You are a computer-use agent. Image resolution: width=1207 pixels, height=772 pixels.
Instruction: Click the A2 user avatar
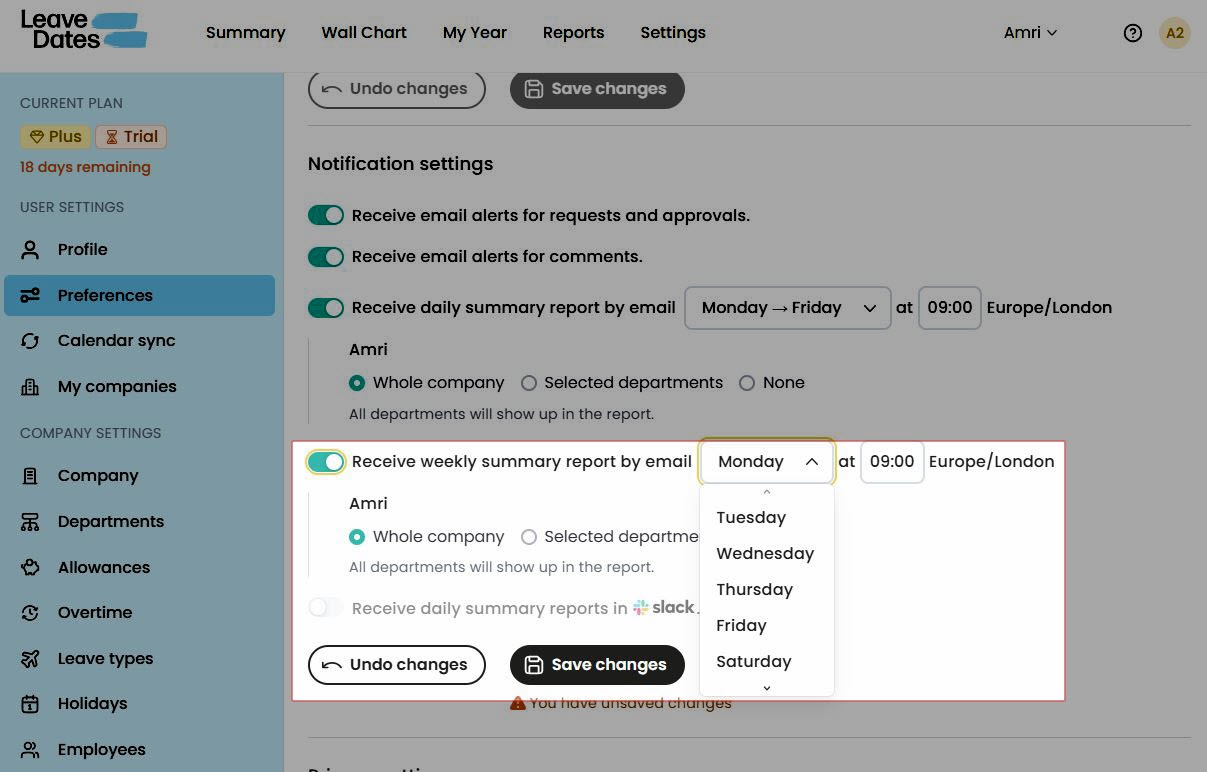tap(1175, 33)
